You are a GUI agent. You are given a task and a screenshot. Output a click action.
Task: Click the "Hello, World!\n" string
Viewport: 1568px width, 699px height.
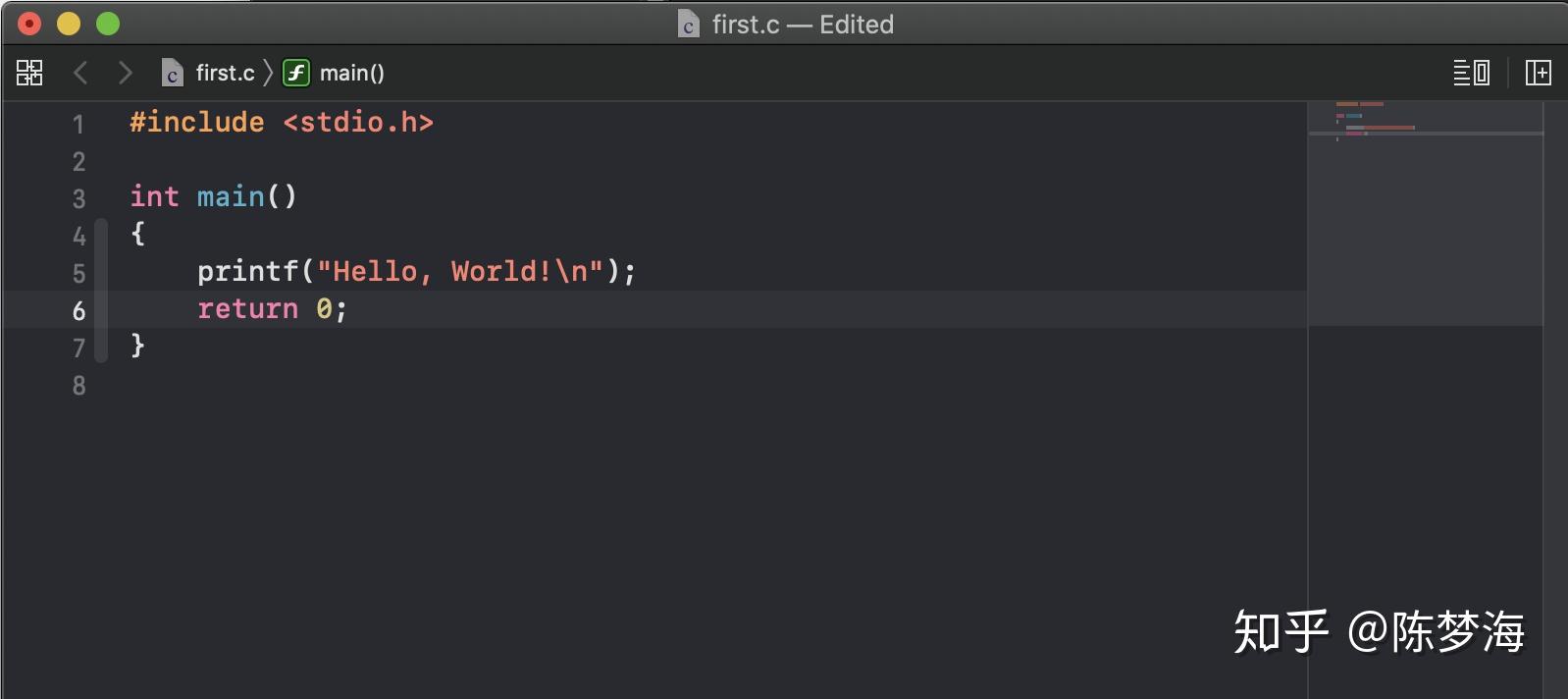point(460,271)
